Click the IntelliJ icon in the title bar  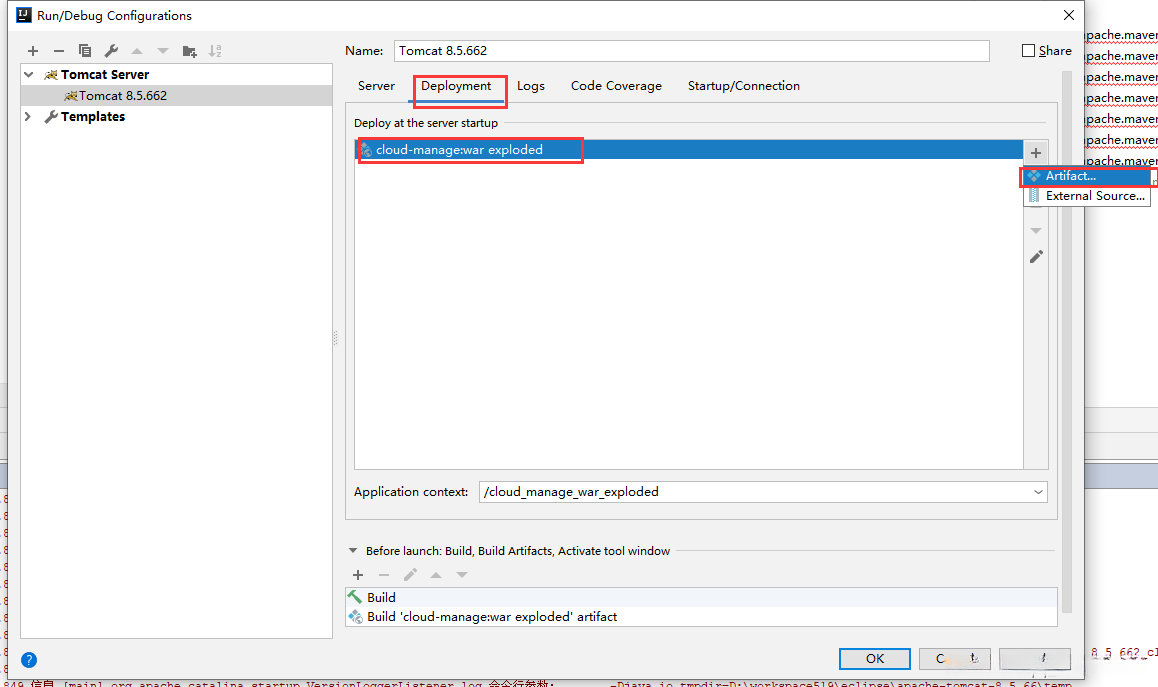pyautogui.click(x=24, y=15)
